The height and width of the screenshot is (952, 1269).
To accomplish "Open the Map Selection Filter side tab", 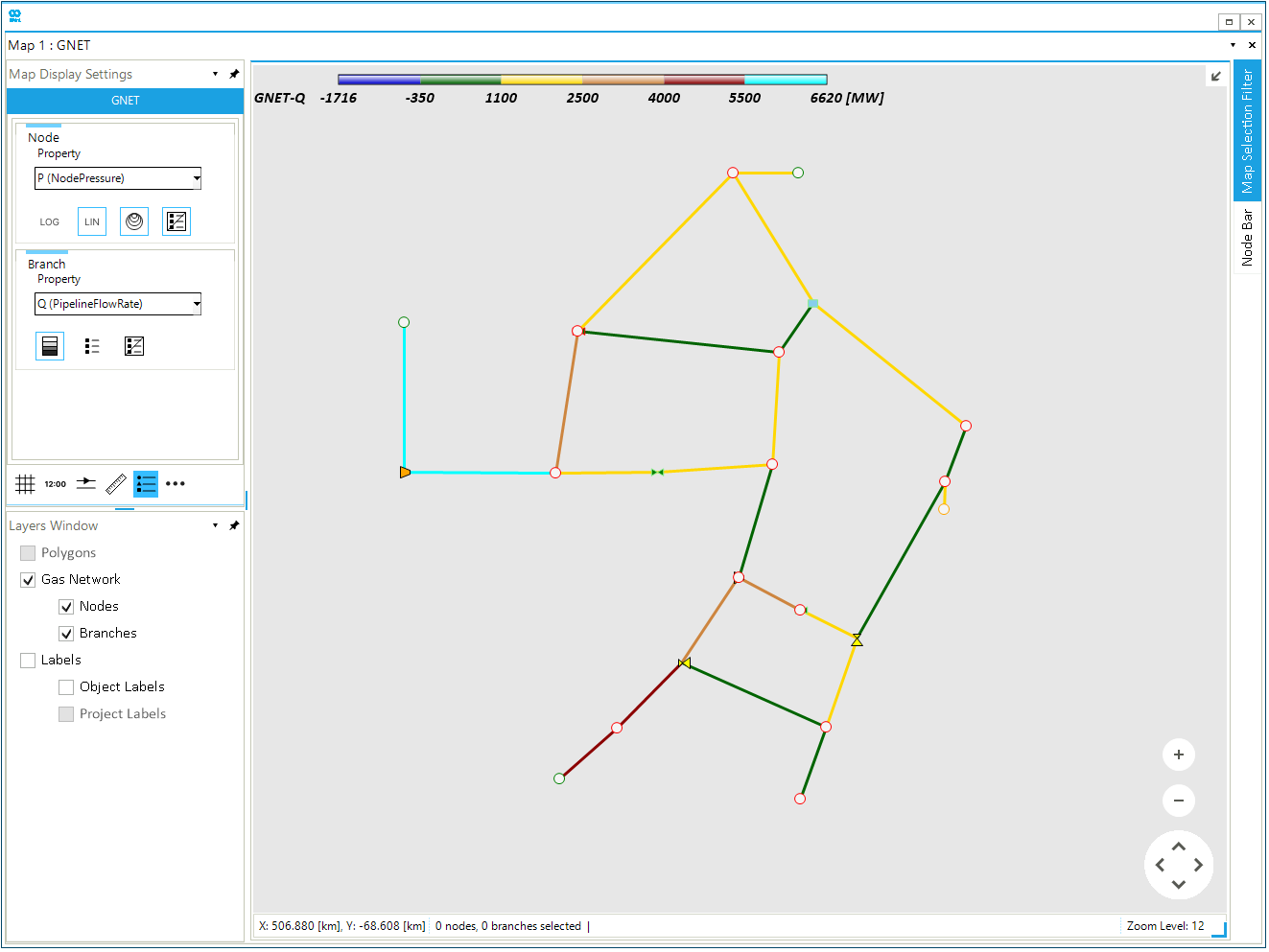I will pos(1247,130).
